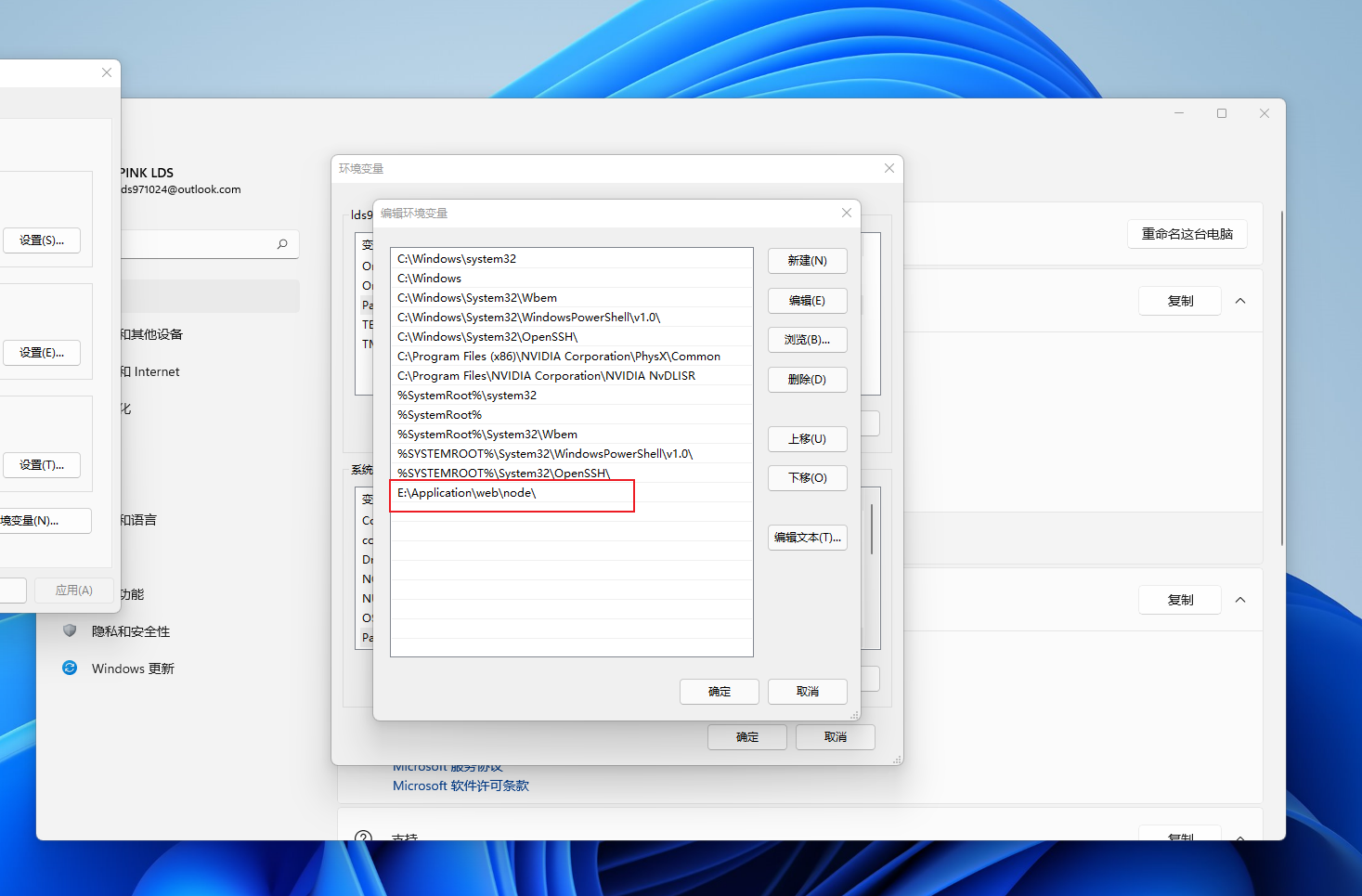Open the 和语言 sidebar entry

pos(138,519)
